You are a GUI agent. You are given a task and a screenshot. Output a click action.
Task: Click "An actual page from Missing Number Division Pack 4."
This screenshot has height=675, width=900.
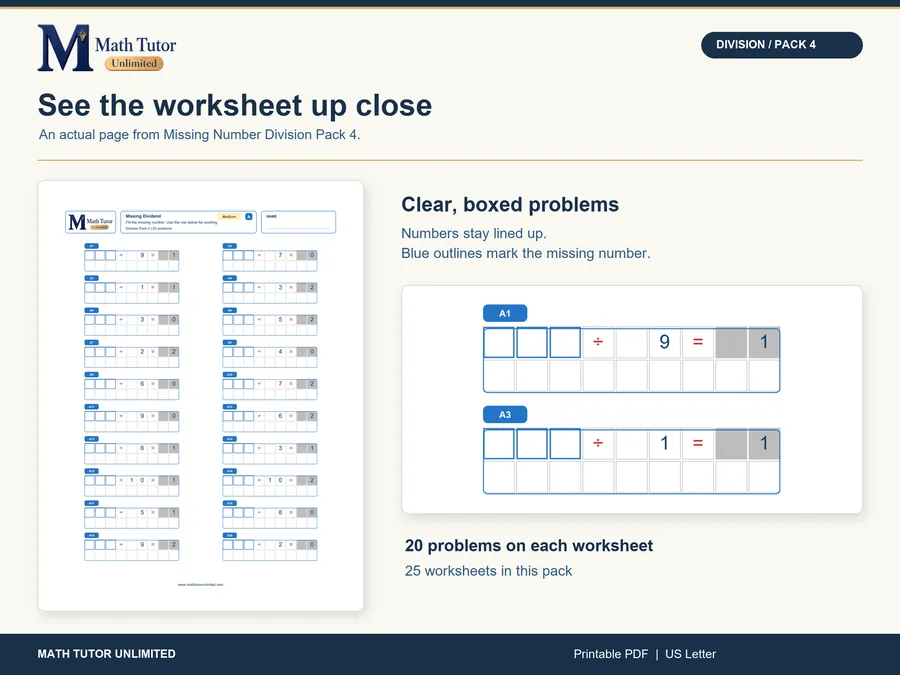click(x=200, y=134)
